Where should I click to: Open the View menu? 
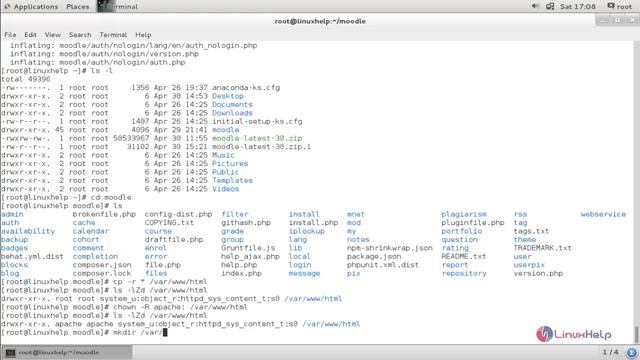53,35
